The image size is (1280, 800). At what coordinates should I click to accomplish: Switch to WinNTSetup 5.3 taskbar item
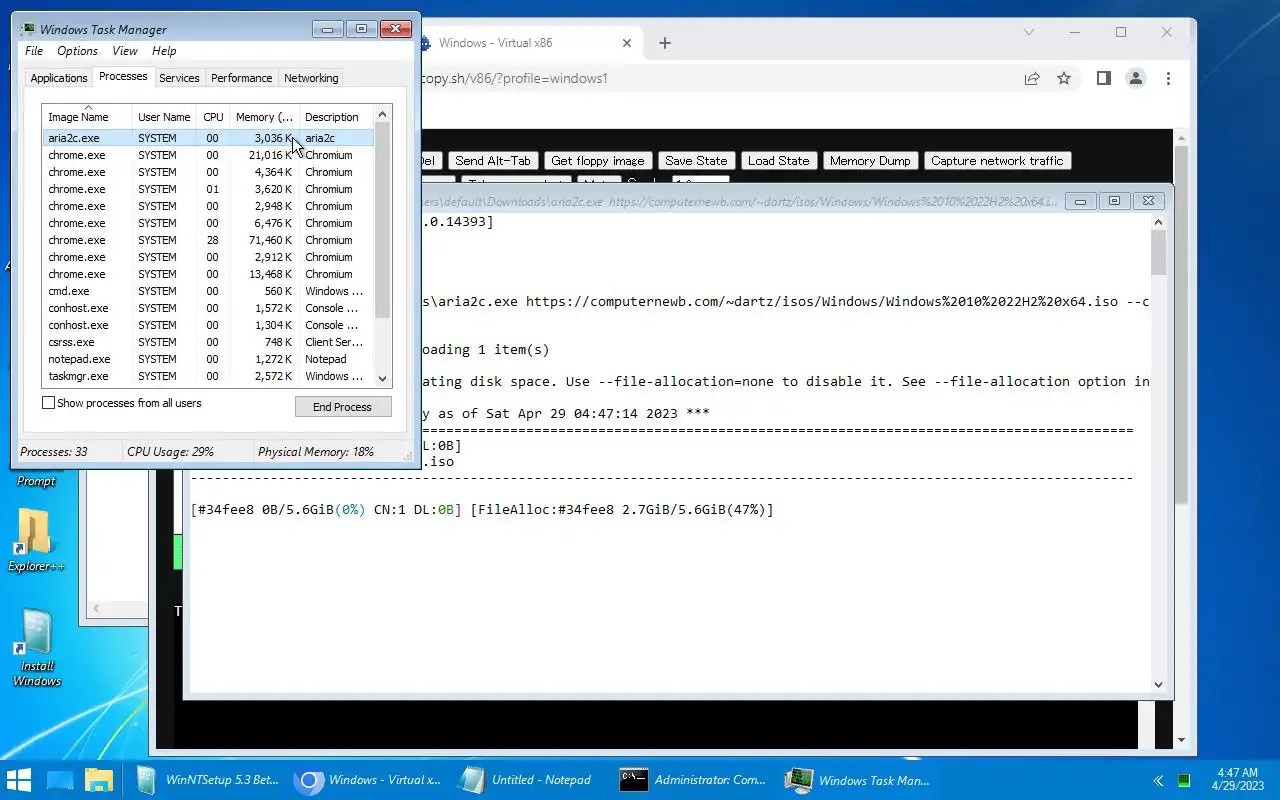(207, 779)
